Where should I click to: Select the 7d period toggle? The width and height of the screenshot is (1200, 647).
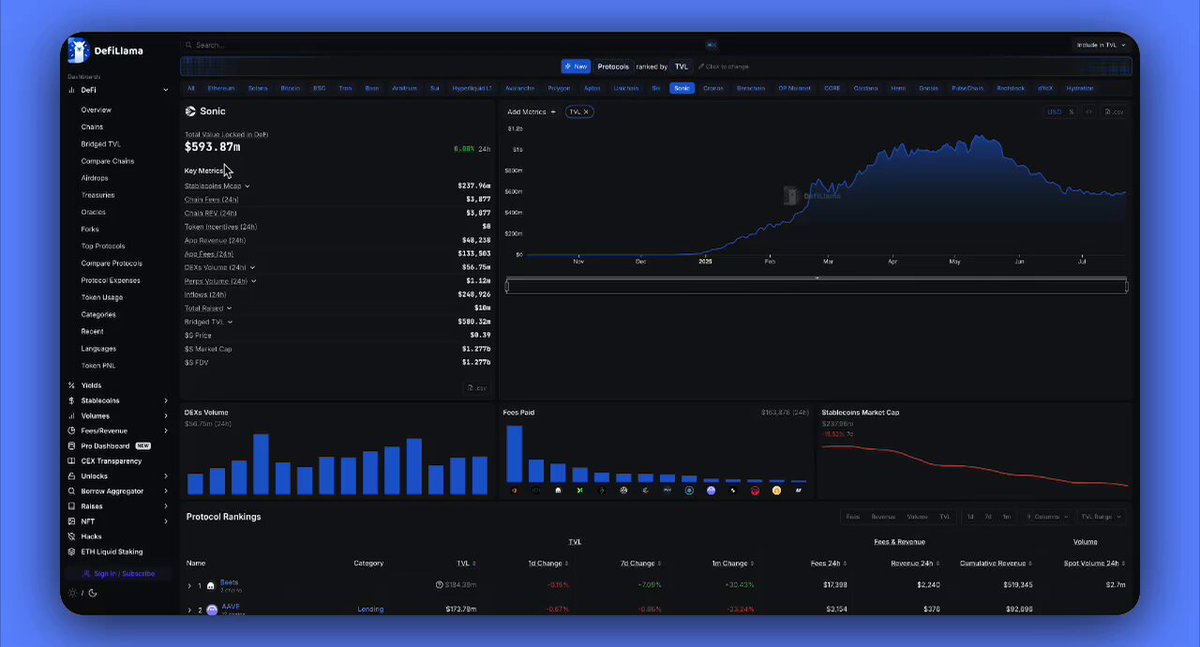pyautogui.click(x=988, y=517)
